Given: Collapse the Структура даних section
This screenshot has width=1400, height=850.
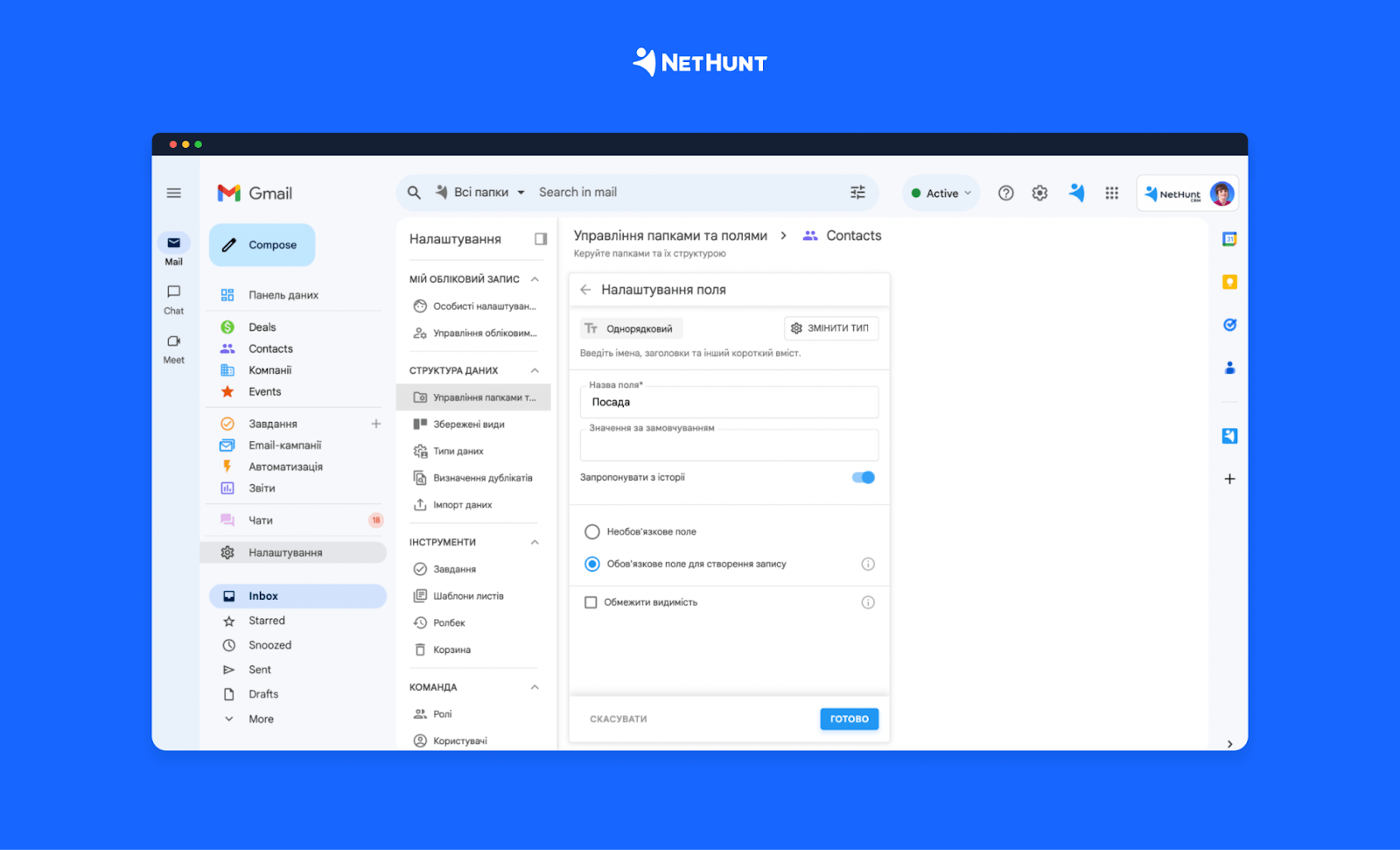Looking at the screenshot, I should click(x=535, y=370).
